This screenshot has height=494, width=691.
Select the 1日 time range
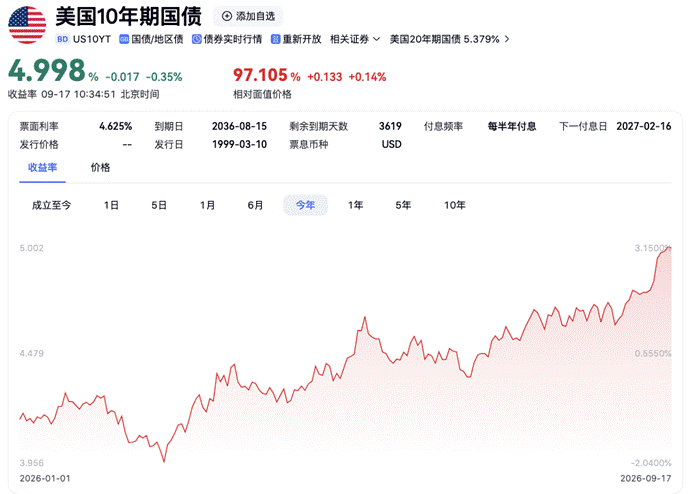[x=111, y=205]
